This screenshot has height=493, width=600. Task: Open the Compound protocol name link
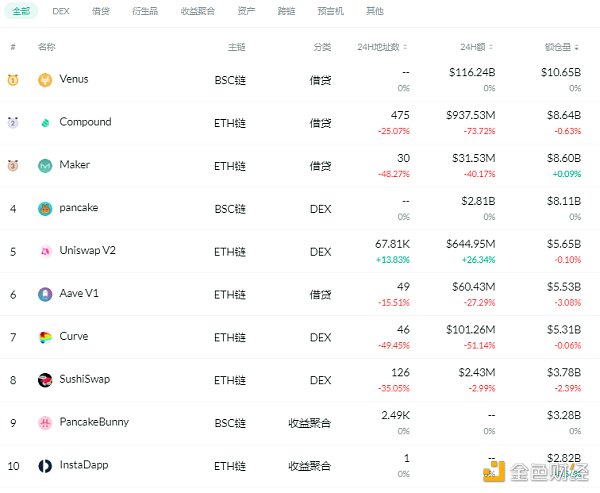point(85,123)
